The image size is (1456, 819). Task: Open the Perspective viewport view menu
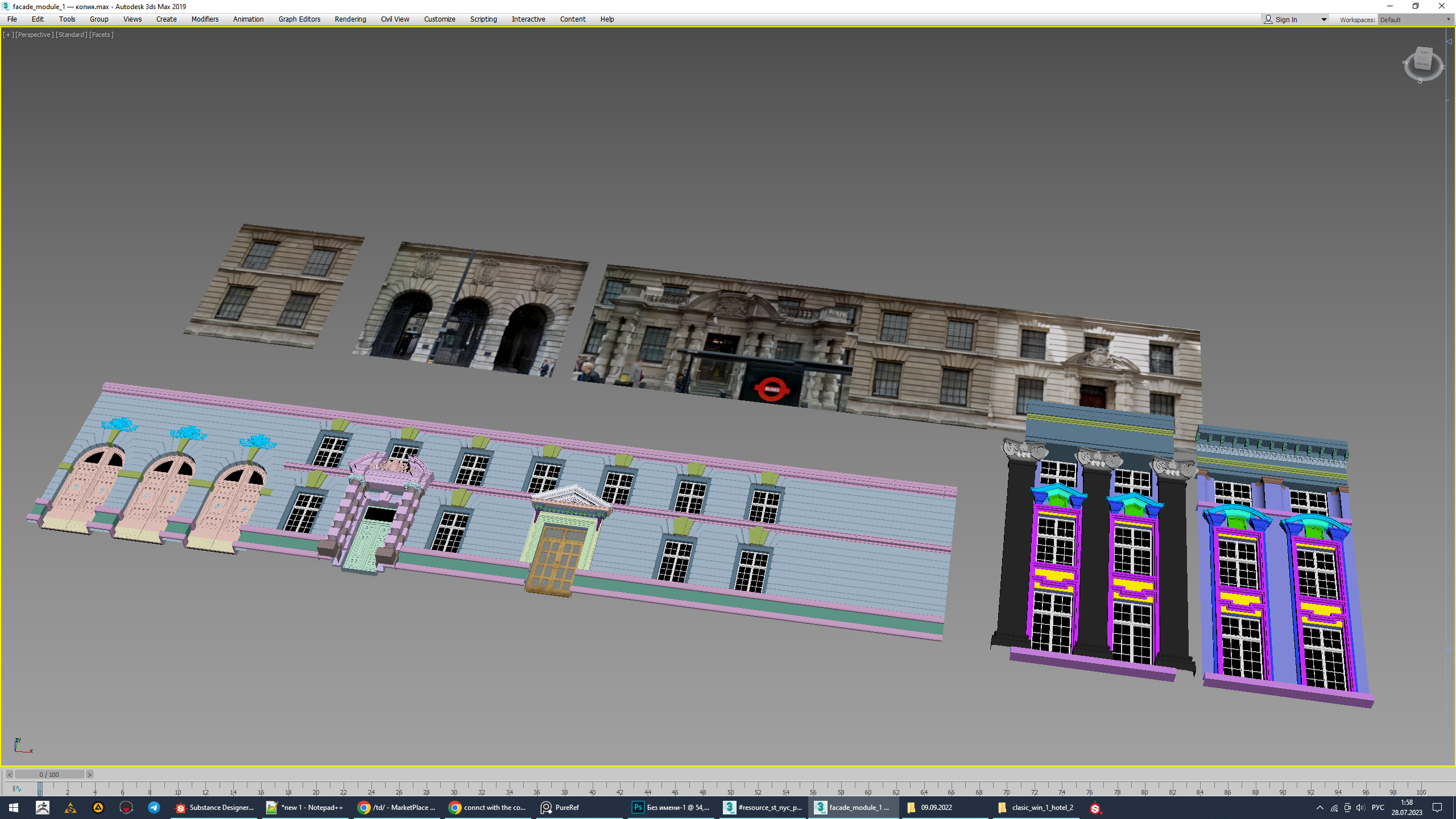(34, 35)
